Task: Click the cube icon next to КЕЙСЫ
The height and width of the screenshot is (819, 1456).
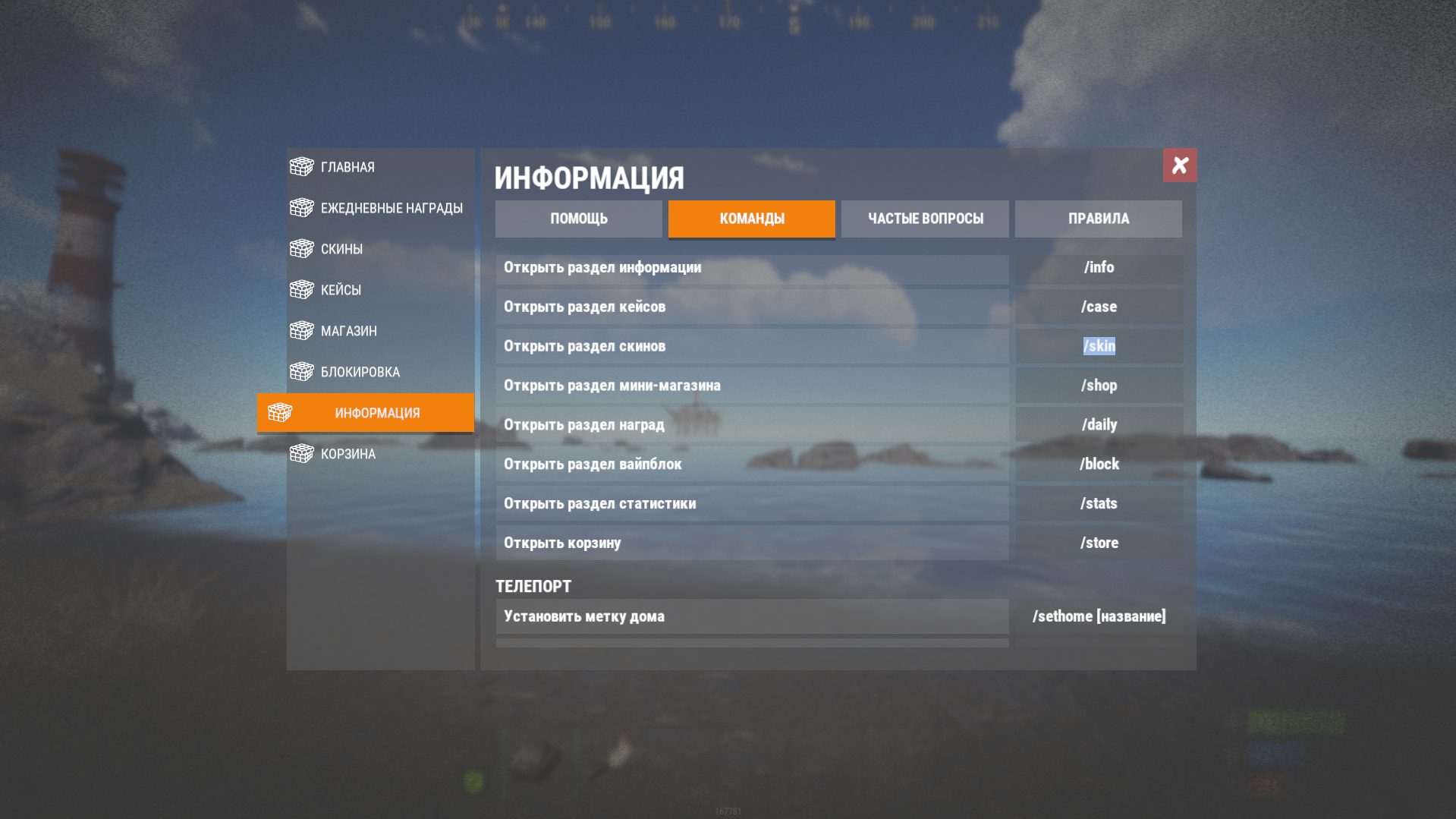Action: 301,289
